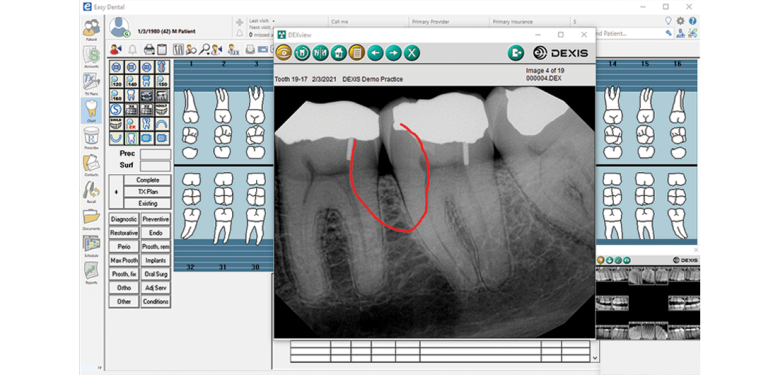Open the printer dropdown in chart toolbar
778x375 pixels.
click(149, 50)
